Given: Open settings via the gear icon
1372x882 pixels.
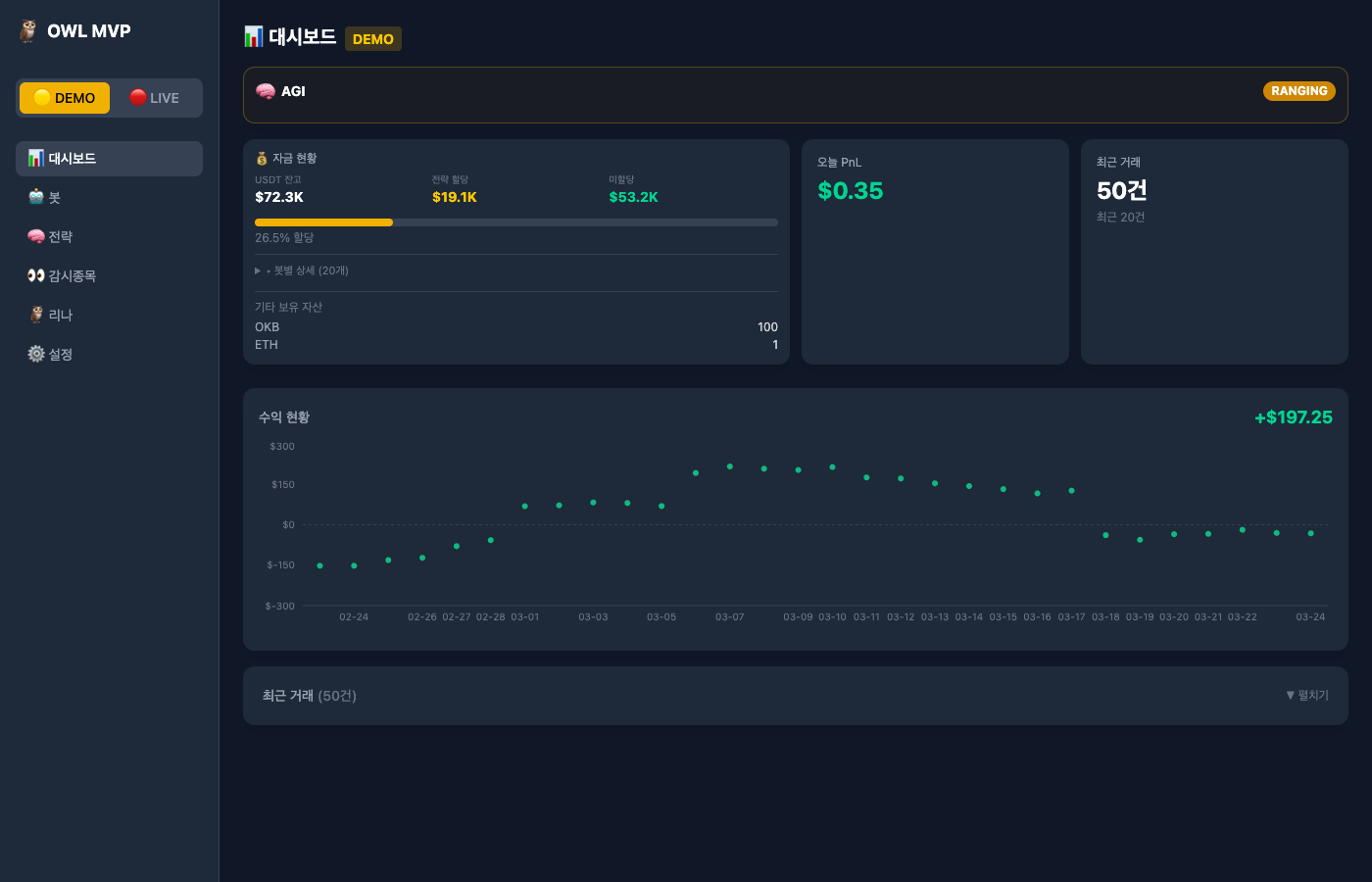Looking at the screenshot, I should (36, 354).
